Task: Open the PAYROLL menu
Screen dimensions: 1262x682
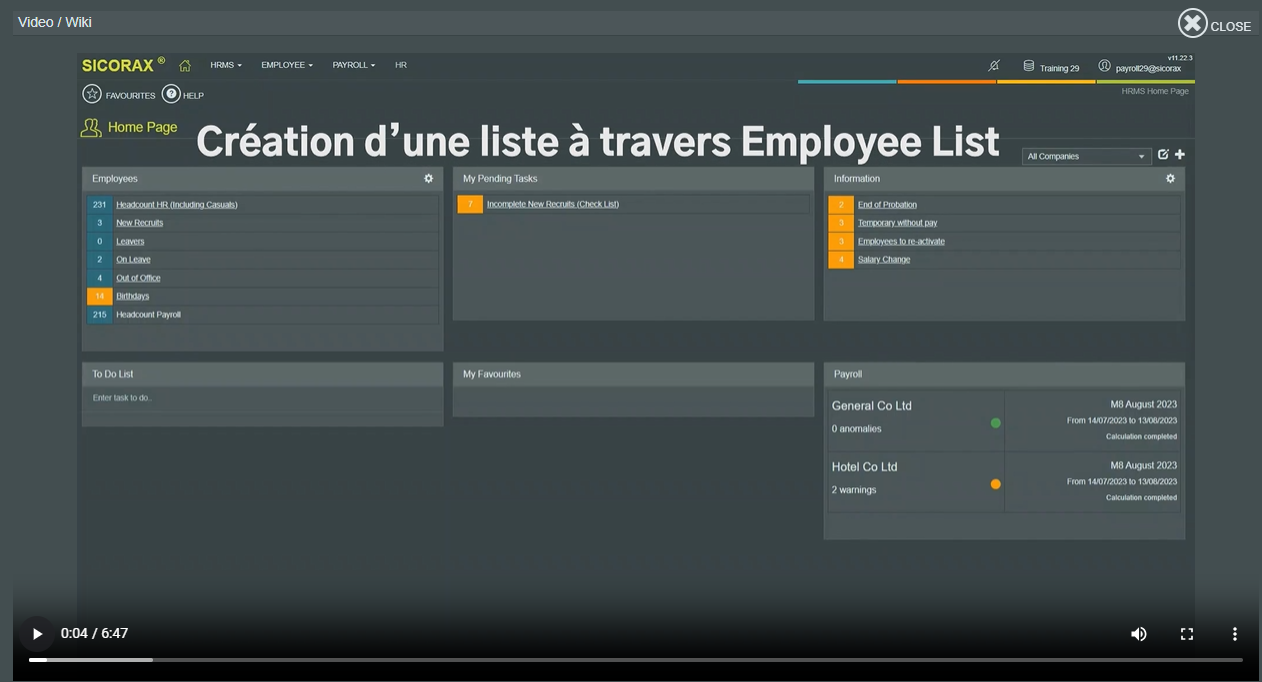Action: 353,65
